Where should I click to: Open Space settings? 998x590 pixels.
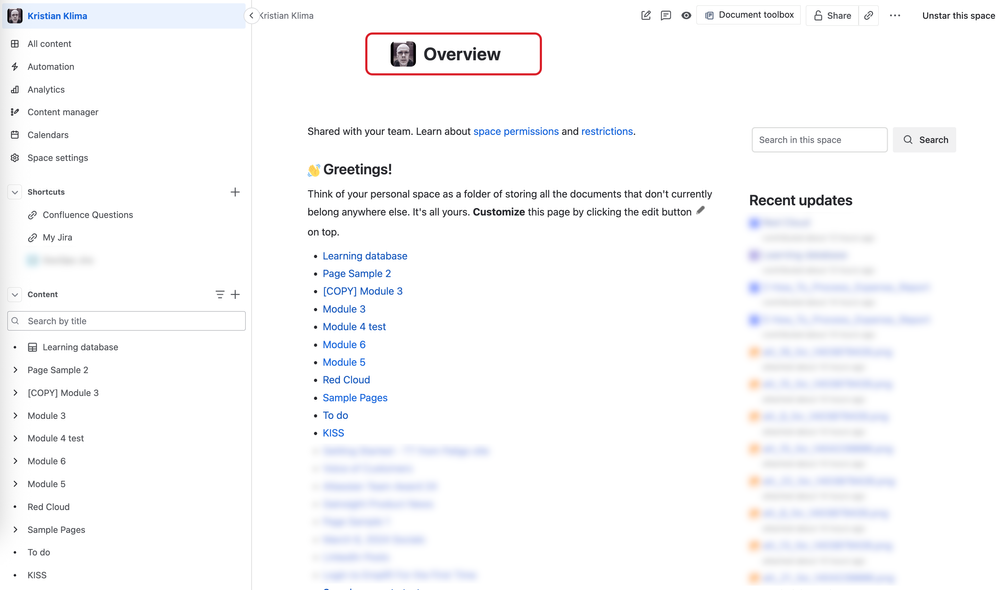coord(57,158)
